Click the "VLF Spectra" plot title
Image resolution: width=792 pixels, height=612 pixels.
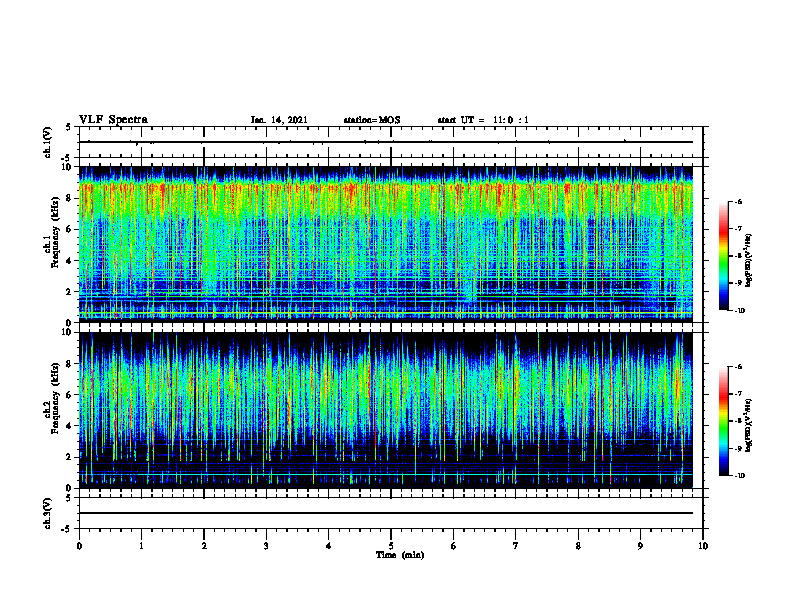(113, 120)
